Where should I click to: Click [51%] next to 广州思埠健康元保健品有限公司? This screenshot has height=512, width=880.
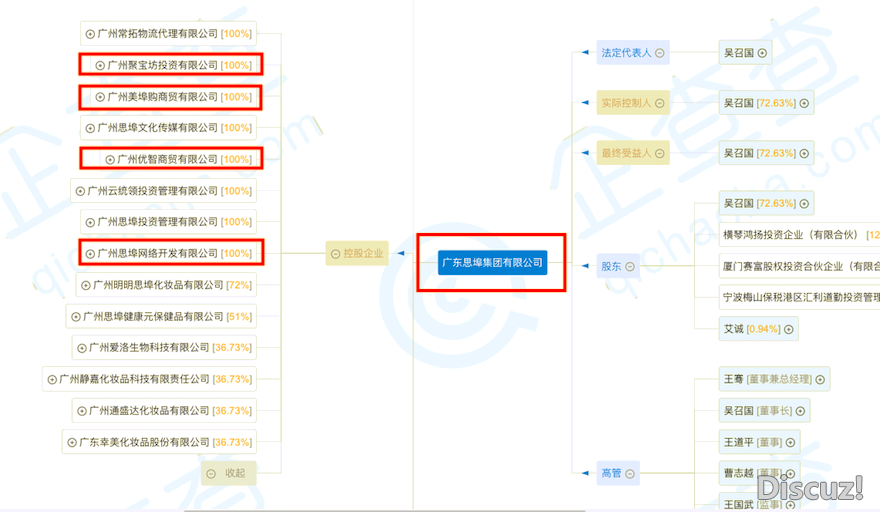239,317
